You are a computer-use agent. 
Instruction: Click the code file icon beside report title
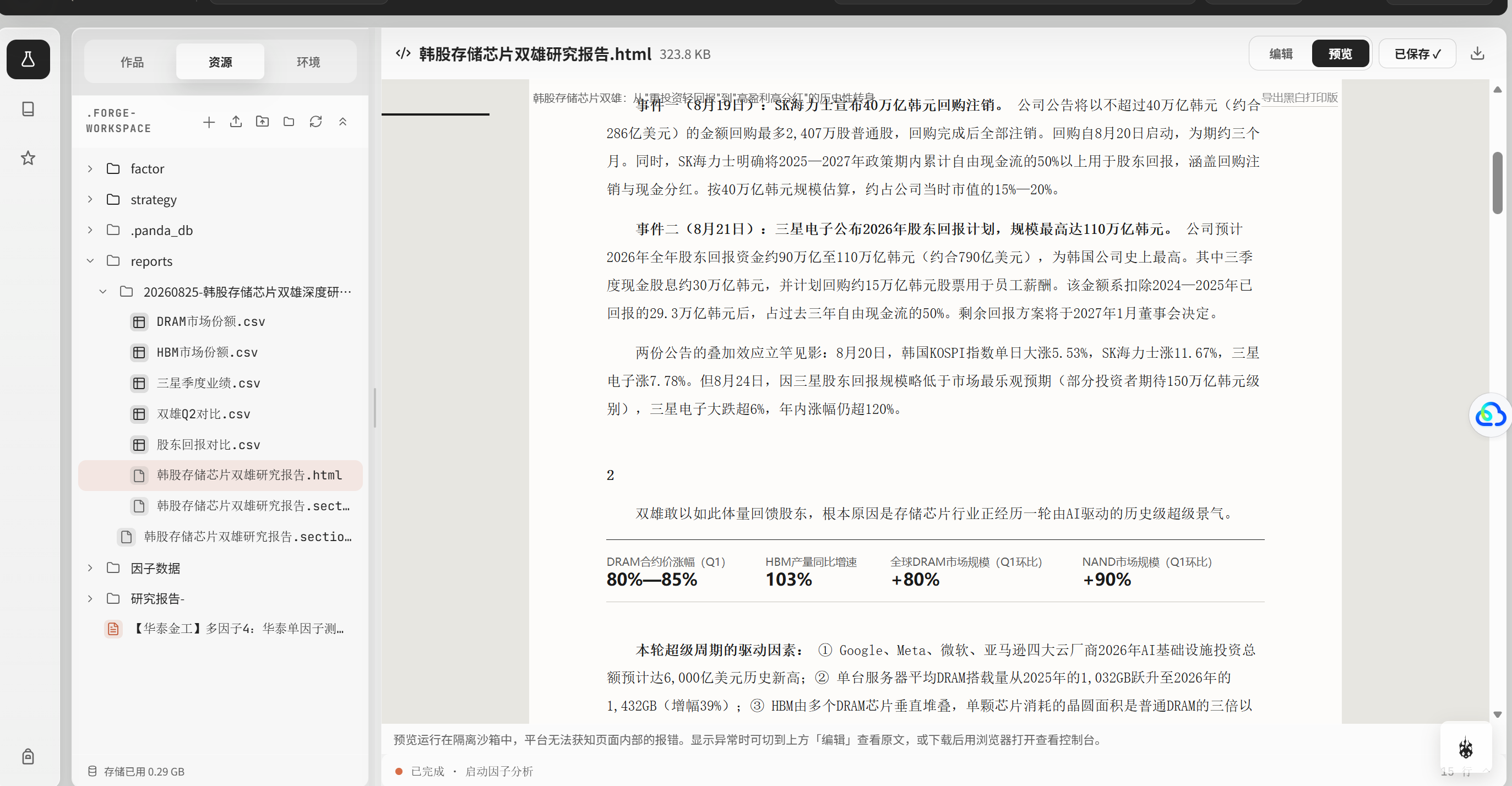tap(403, 53)
